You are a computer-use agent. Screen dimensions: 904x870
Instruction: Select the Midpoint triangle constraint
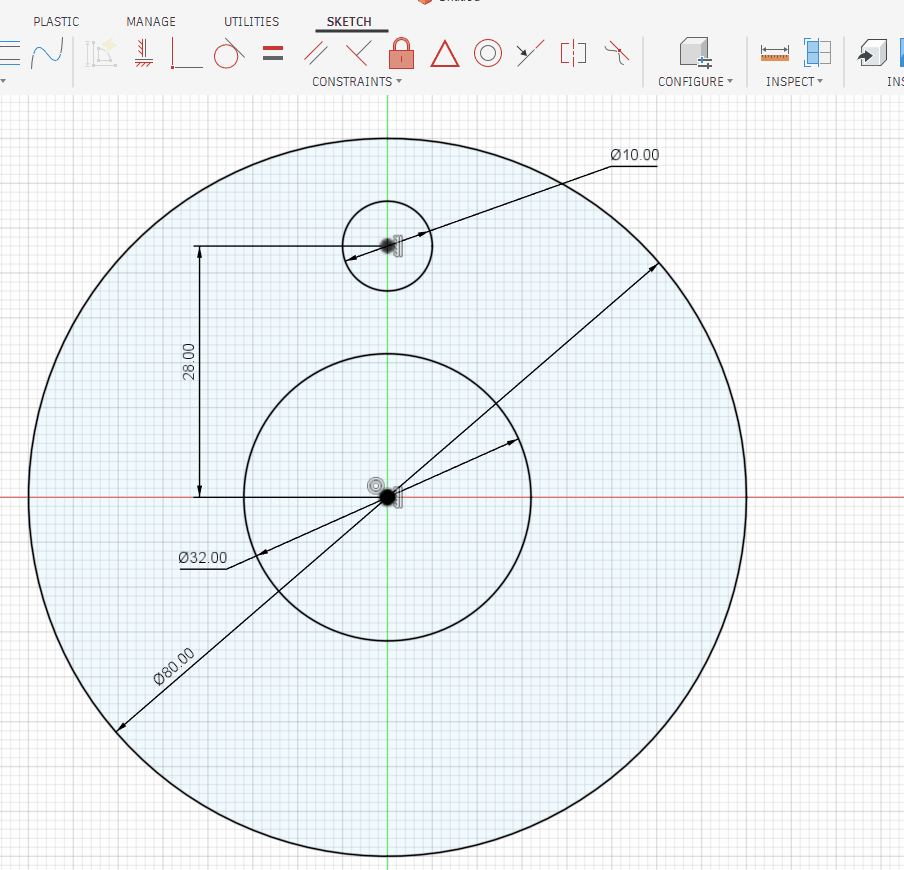(x=445, y=54)
